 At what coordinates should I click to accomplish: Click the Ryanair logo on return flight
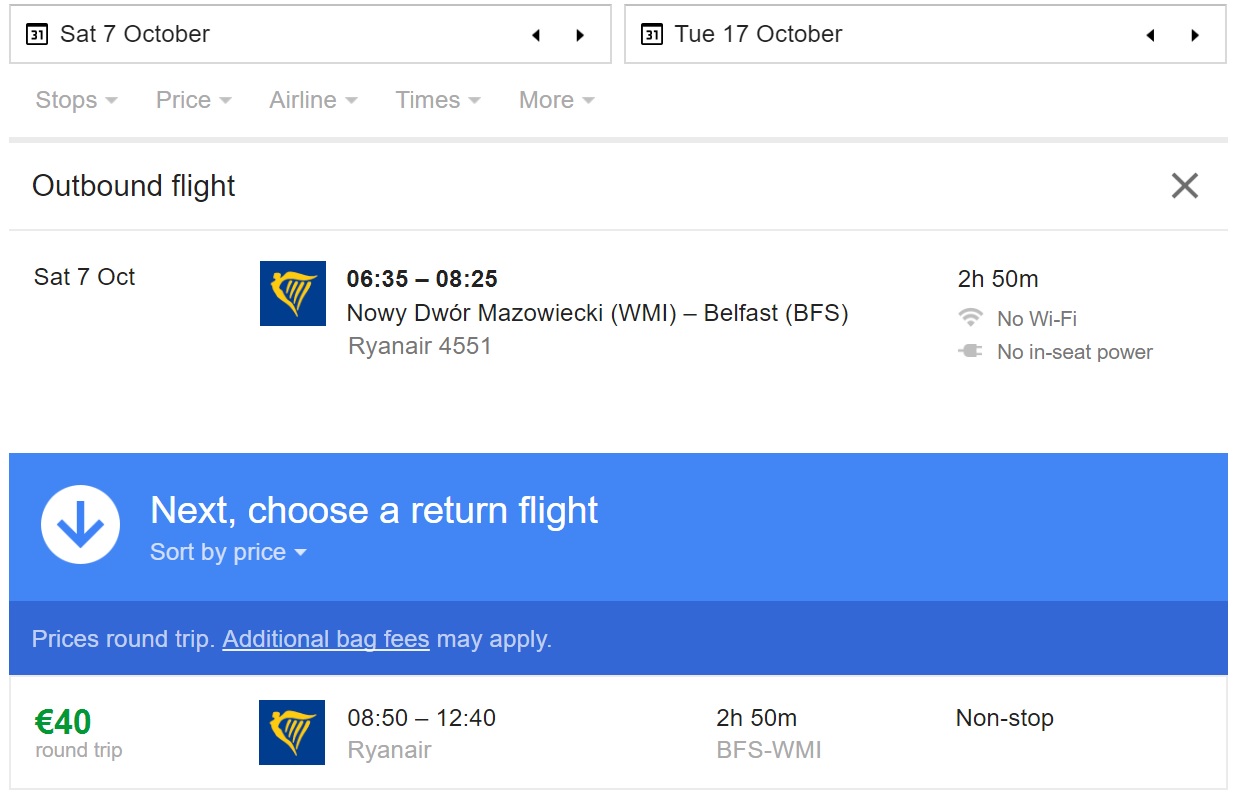pyautogui.click(x=292, y=732)
